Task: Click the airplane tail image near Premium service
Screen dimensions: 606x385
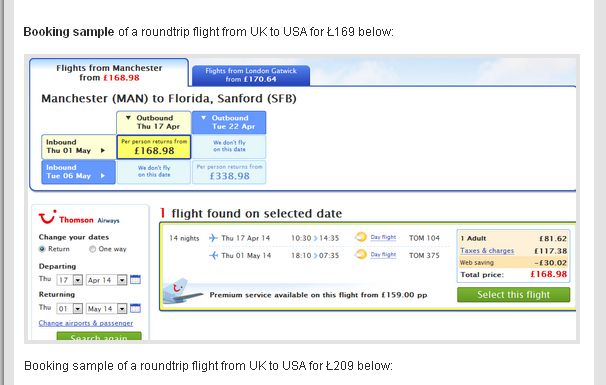Action: click(x=182, y=292)
